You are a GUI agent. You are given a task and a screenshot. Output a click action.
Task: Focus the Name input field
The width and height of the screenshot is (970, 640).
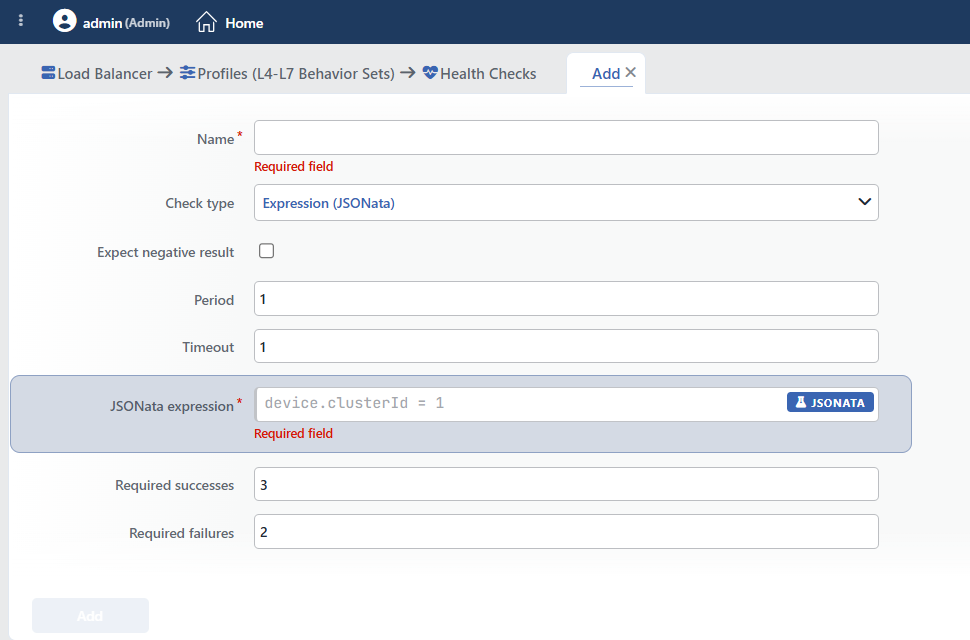[x=566, y=137]
